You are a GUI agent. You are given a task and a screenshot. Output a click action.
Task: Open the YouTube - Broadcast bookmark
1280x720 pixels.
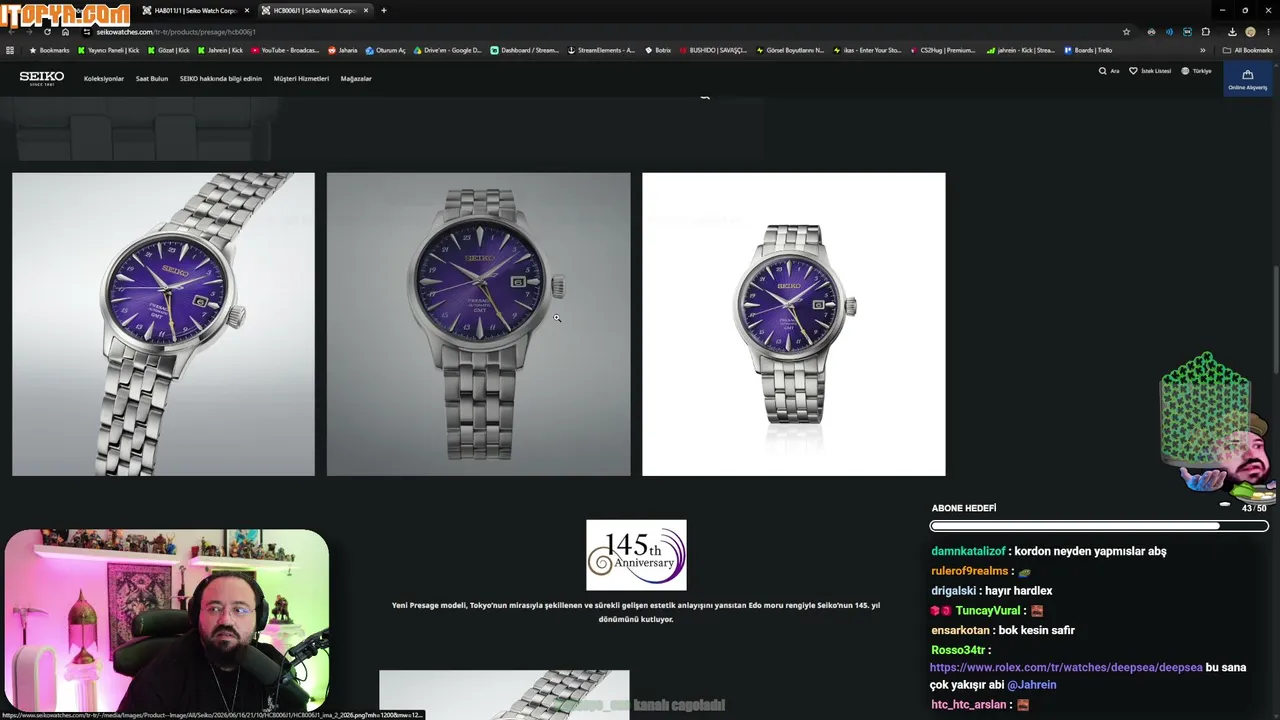285,50
